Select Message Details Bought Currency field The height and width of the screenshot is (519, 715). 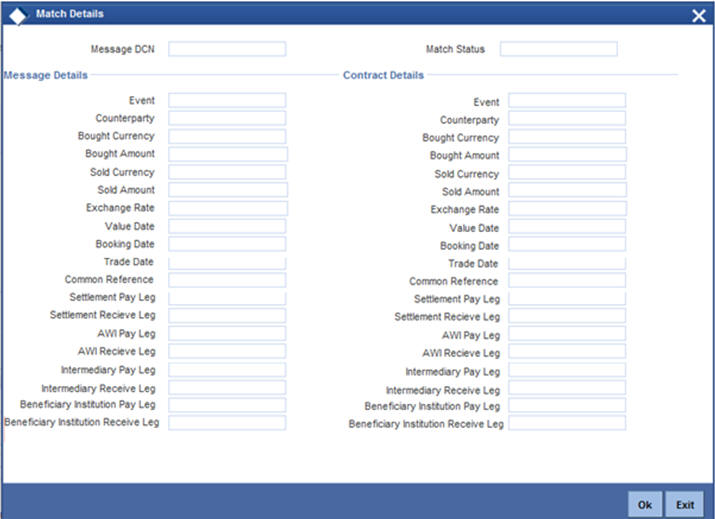(227, 136)
